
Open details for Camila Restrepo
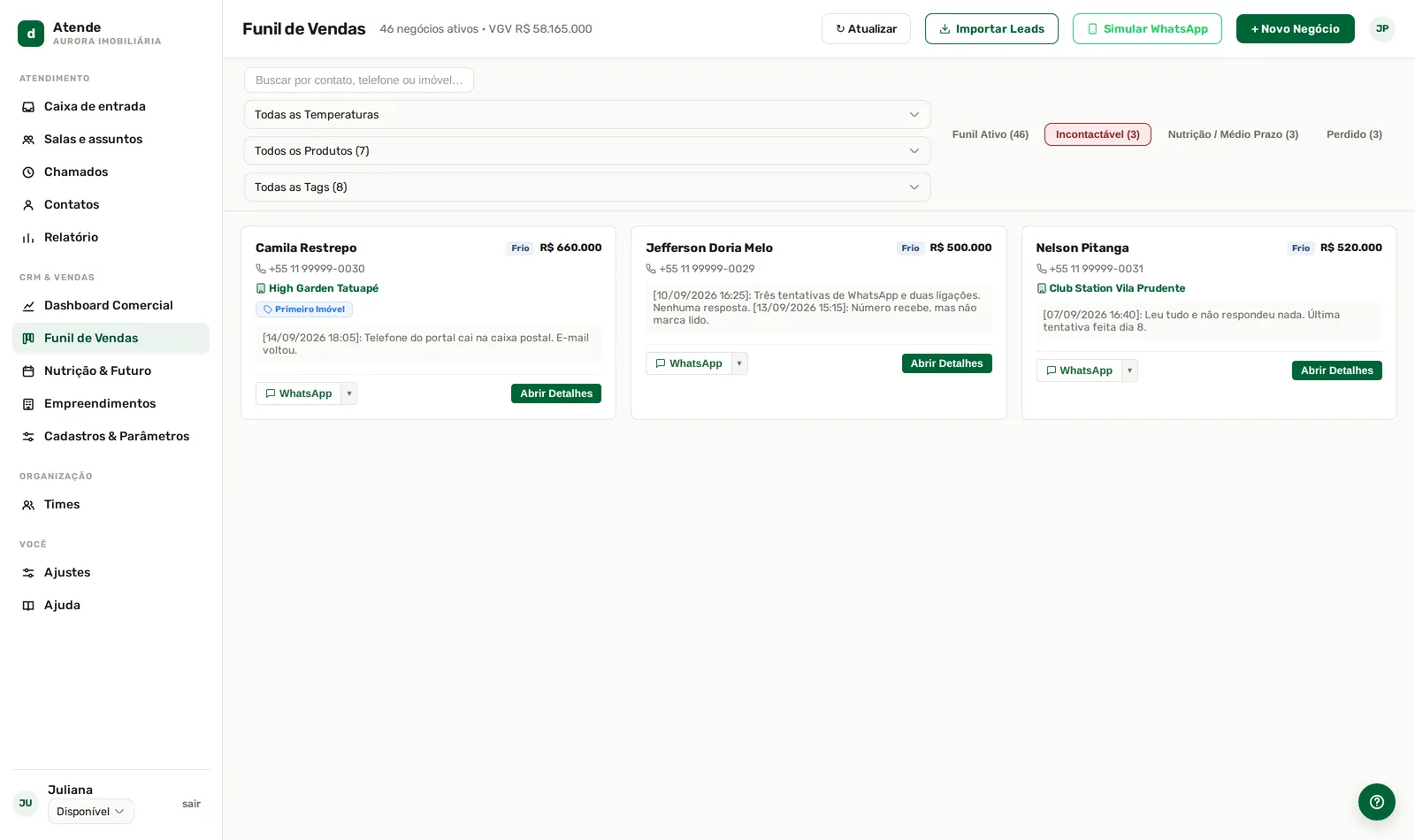[x=556, y=393]
